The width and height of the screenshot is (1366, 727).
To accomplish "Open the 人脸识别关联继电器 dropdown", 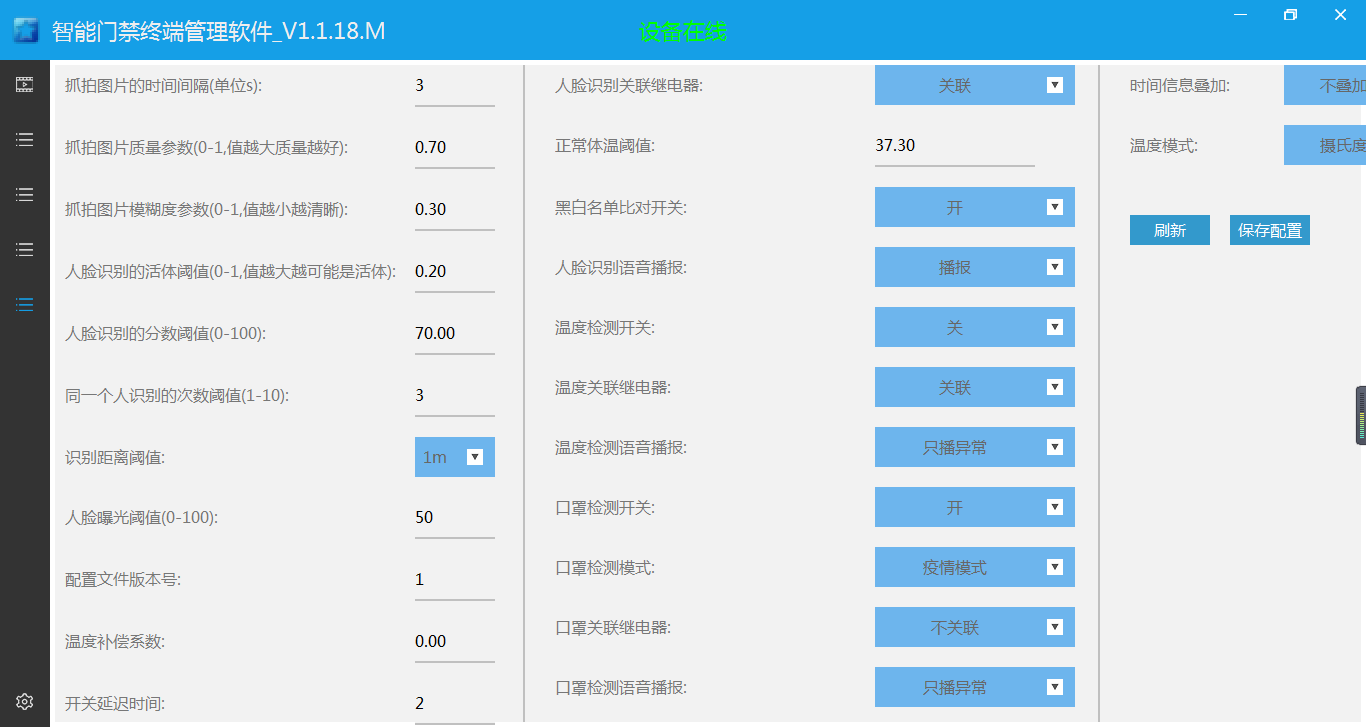I will (974, 86).
